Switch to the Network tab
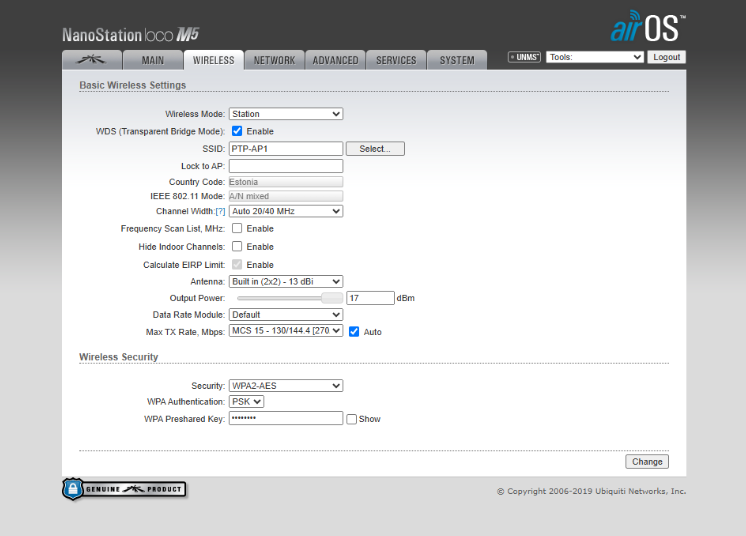The height and width of the screenshot is (536, 746). point(274,60)
